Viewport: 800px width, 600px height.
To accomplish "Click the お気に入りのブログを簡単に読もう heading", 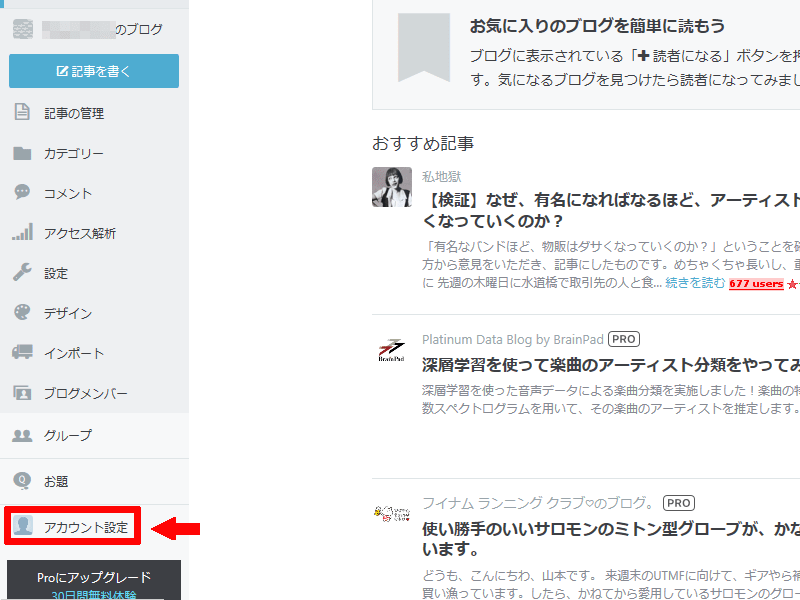I will pos(597,26).
